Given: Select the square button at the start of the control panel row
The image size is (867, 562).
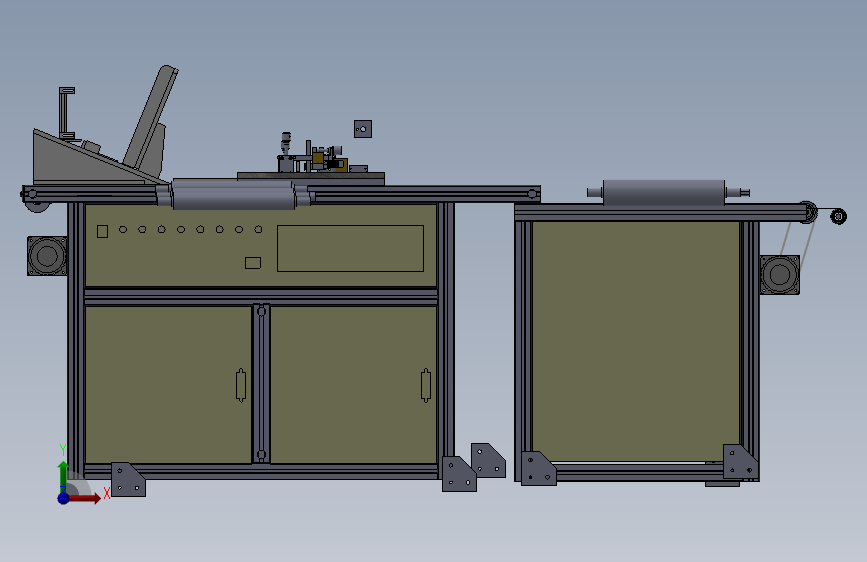Looking at the screenshot, I should click(102, 231).
